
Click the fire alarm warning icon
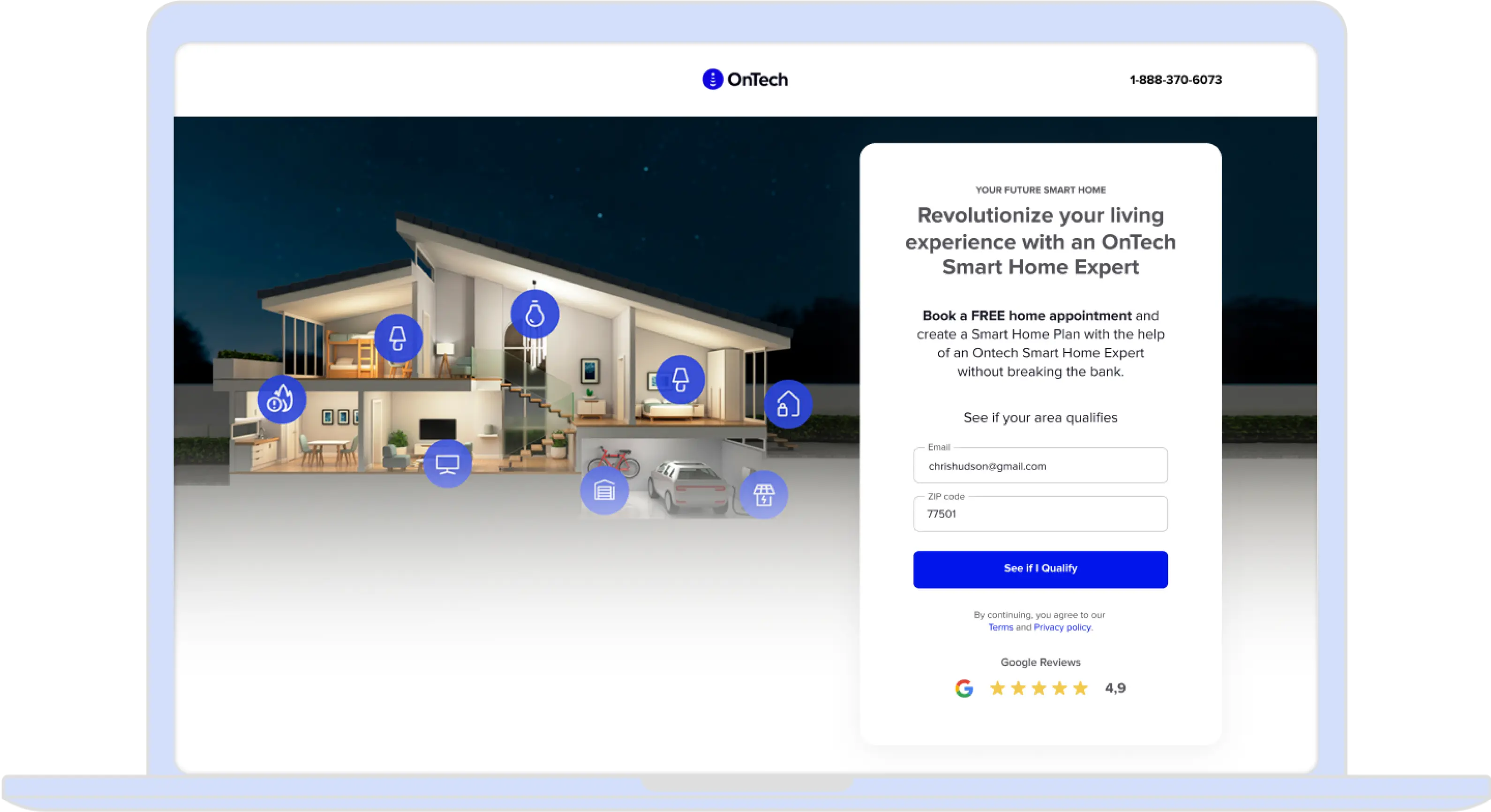(282, 399)
